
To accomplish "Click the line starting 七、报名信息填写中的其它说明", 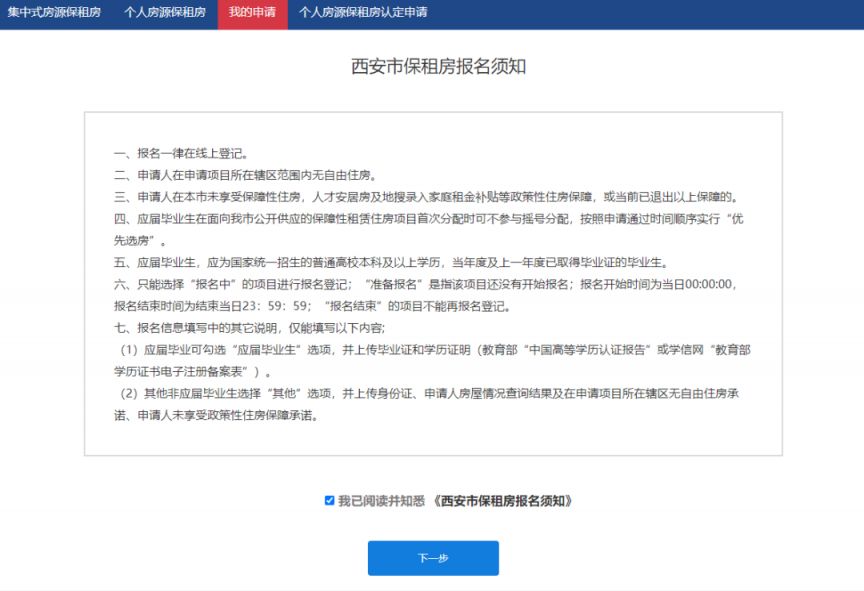I will 250,328.
